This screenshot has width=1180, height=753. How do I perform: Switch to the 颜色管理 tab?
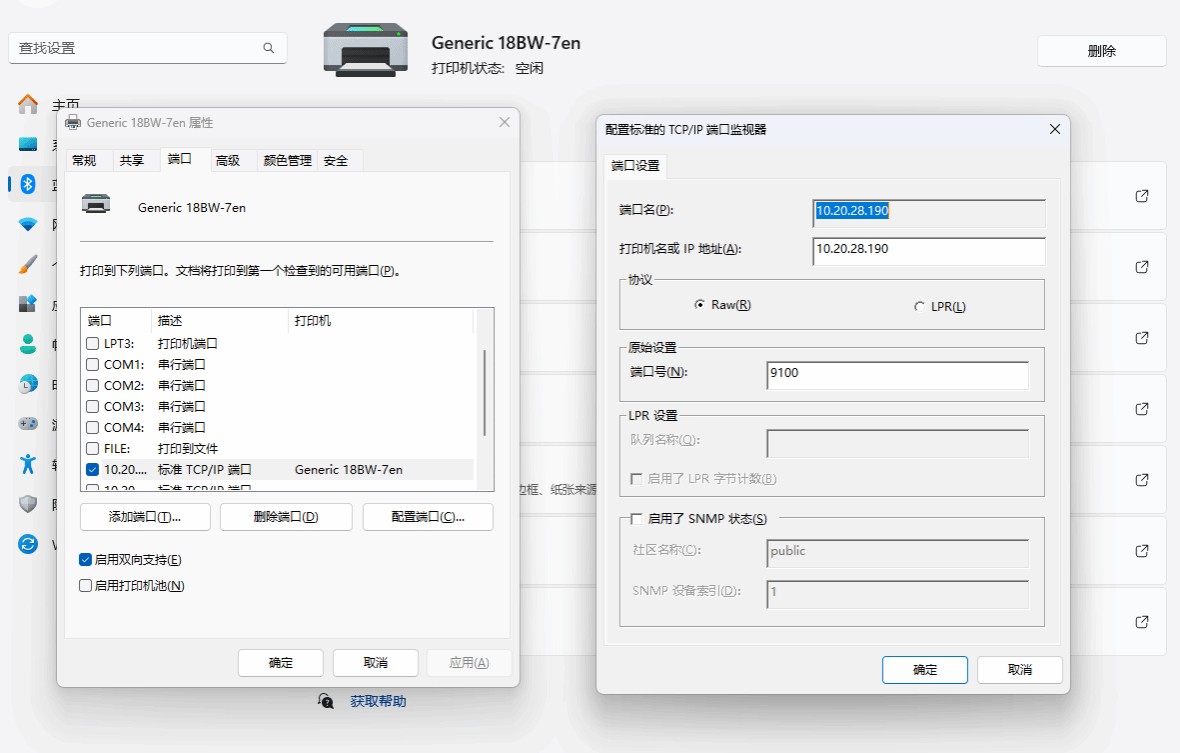[x=287, y=160]
